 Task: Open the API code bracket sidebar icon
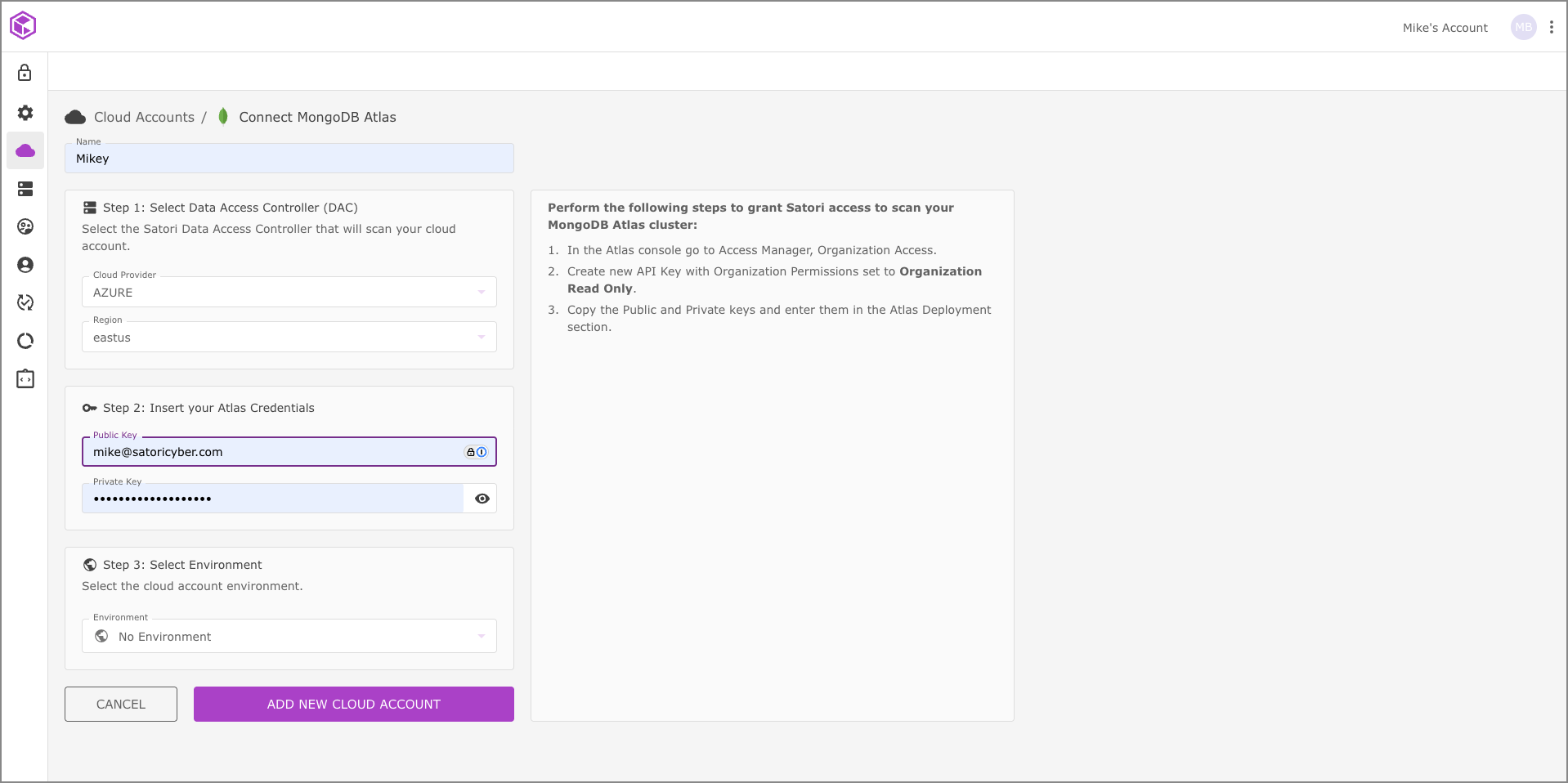coord(25,379)
